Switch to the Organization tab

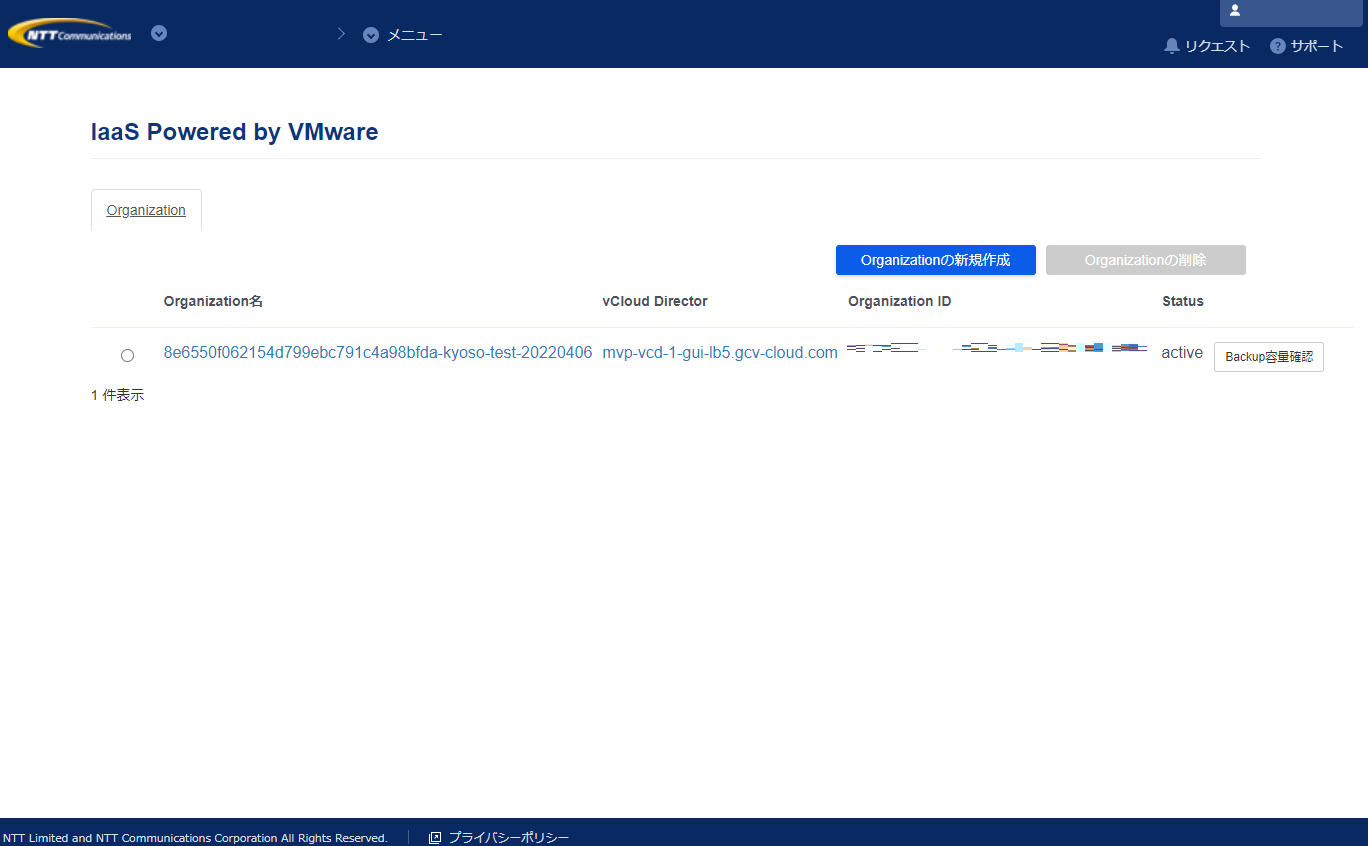tap(146, 210)
